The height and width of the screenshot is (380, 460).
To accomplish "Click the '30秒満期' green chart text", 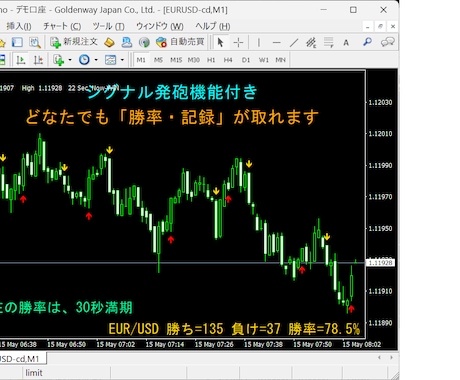I will (x=104, y=307).
